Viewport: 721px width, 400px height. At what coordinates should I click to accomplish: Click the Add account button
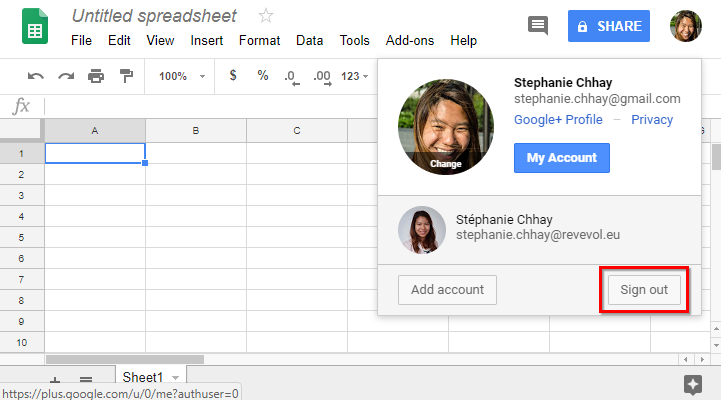tap(447, 290)
